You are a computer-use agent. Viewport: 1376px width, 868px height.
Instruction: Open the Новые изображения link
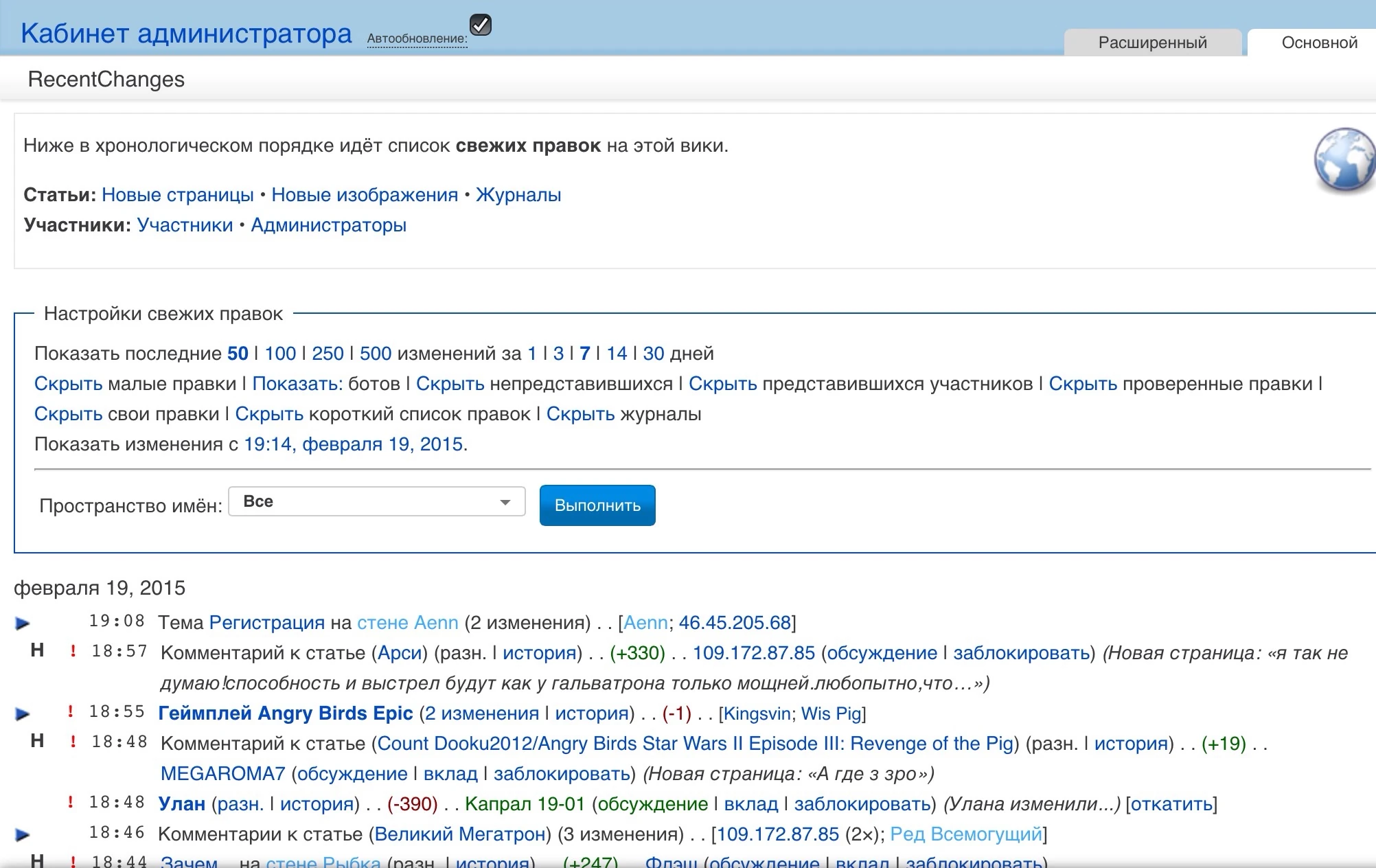click(x=364, y=195)
